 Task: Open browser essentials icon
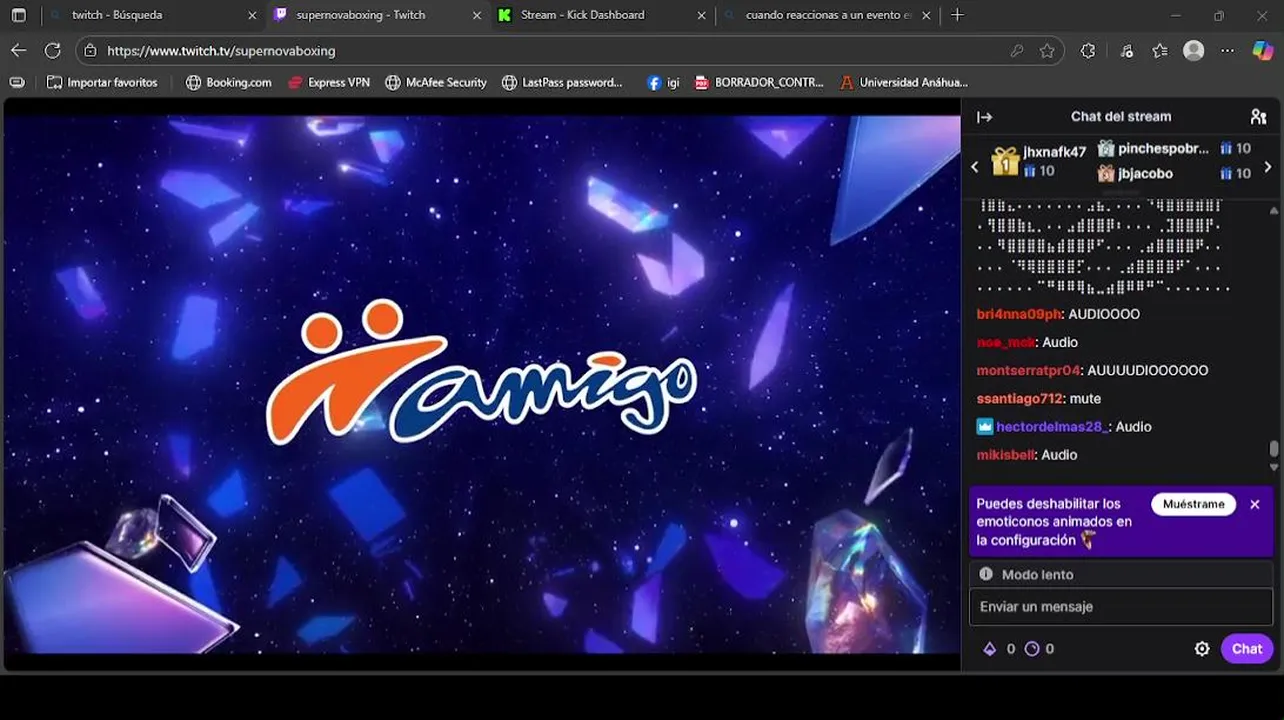pyautogui.click(x=1126, y=50)
